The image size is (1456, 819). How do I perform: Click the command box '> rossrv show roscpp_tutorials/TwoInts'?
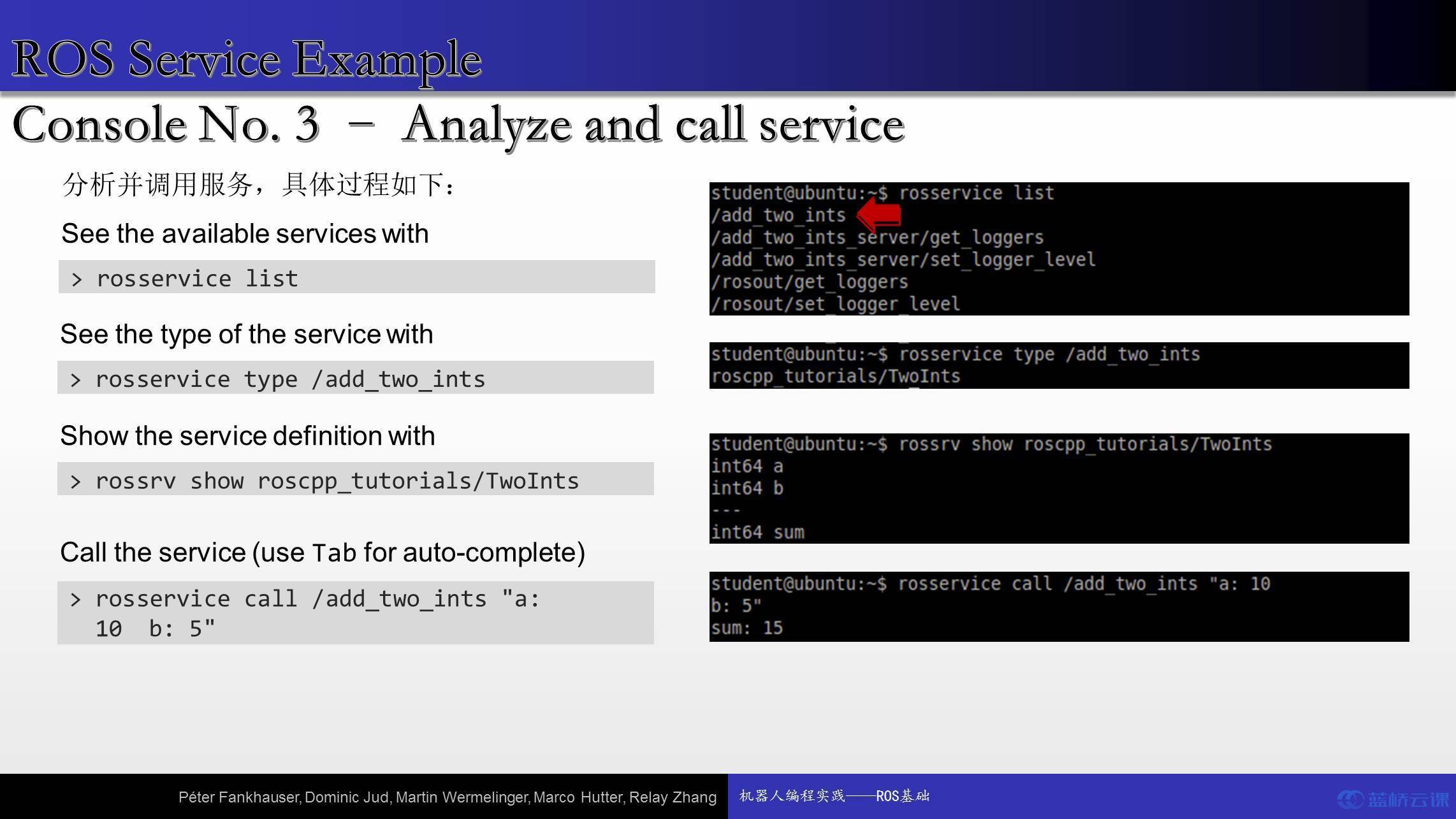point(356,479)
